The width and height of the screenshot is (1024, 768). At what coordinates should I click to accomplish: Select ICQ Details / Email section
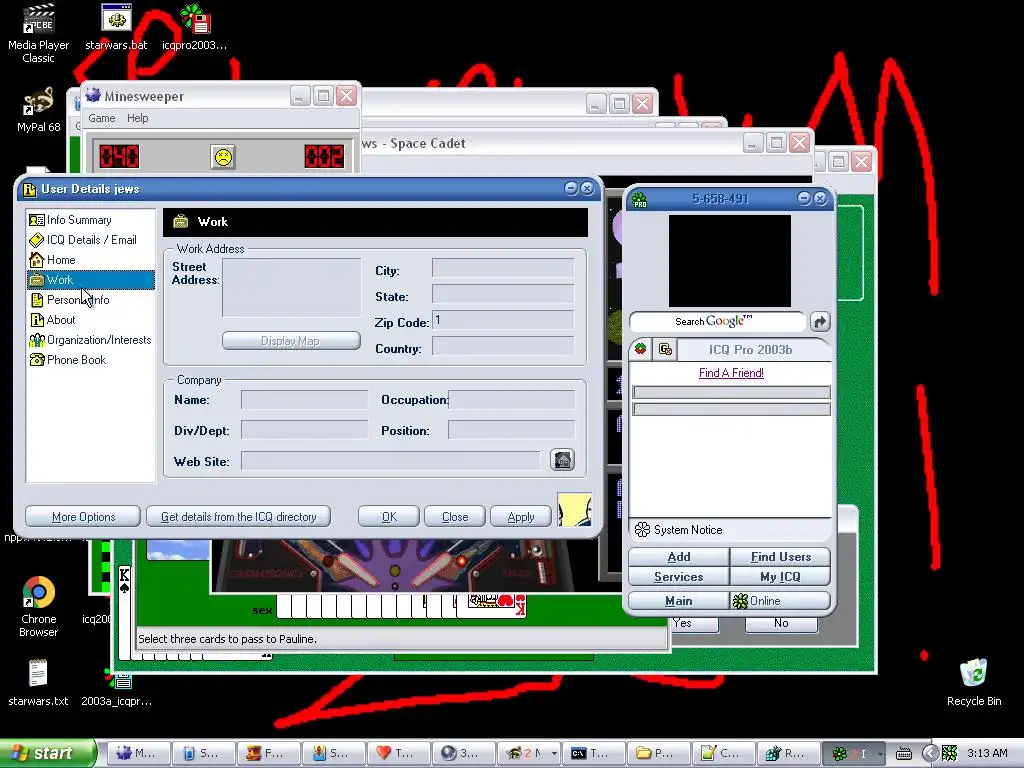(91, 240)
